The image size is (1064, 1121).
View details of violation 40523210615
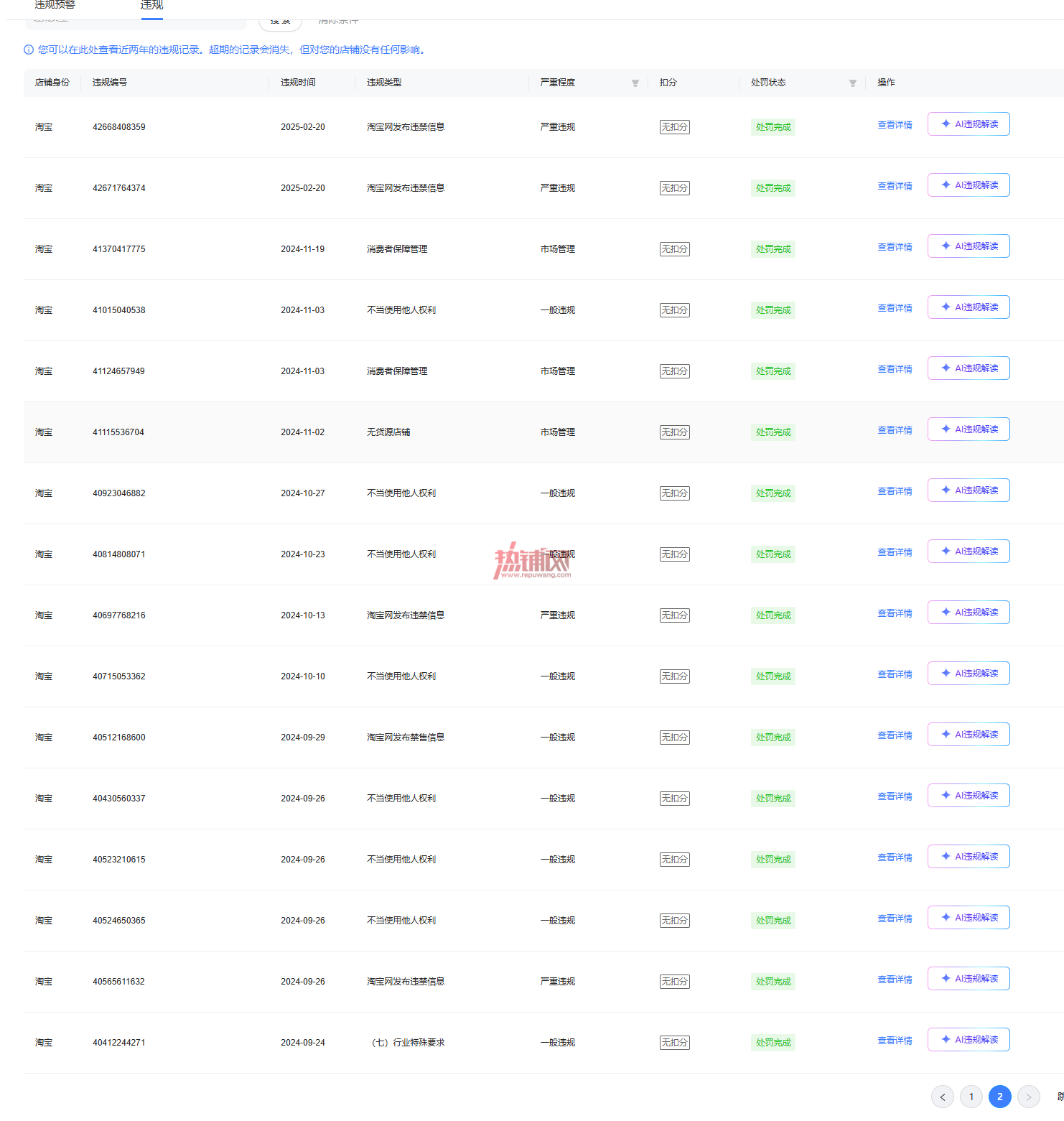pos(895,857)
